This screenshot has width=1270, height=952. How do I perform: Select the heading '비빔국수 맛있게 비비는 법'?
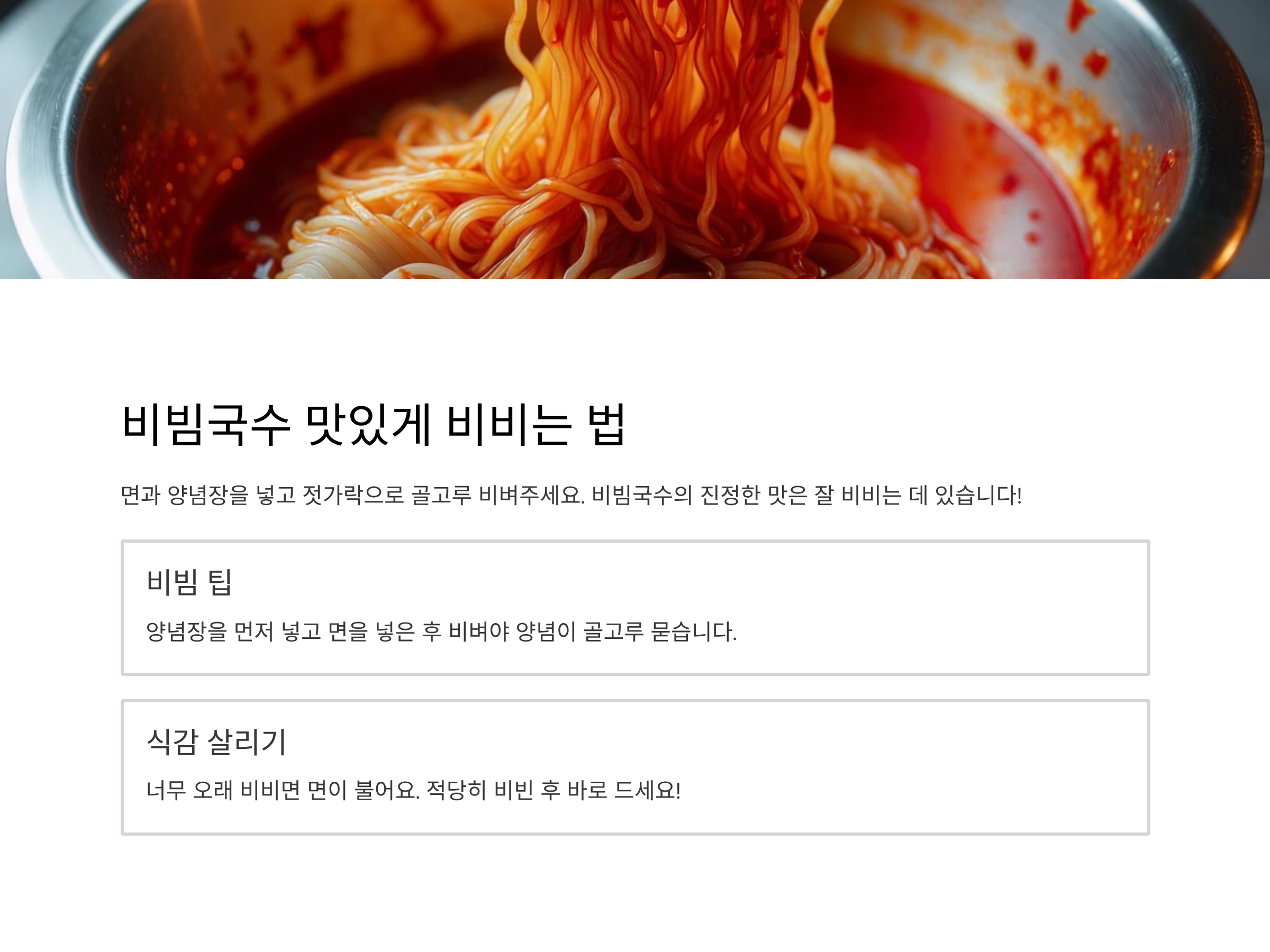(373, 425)
